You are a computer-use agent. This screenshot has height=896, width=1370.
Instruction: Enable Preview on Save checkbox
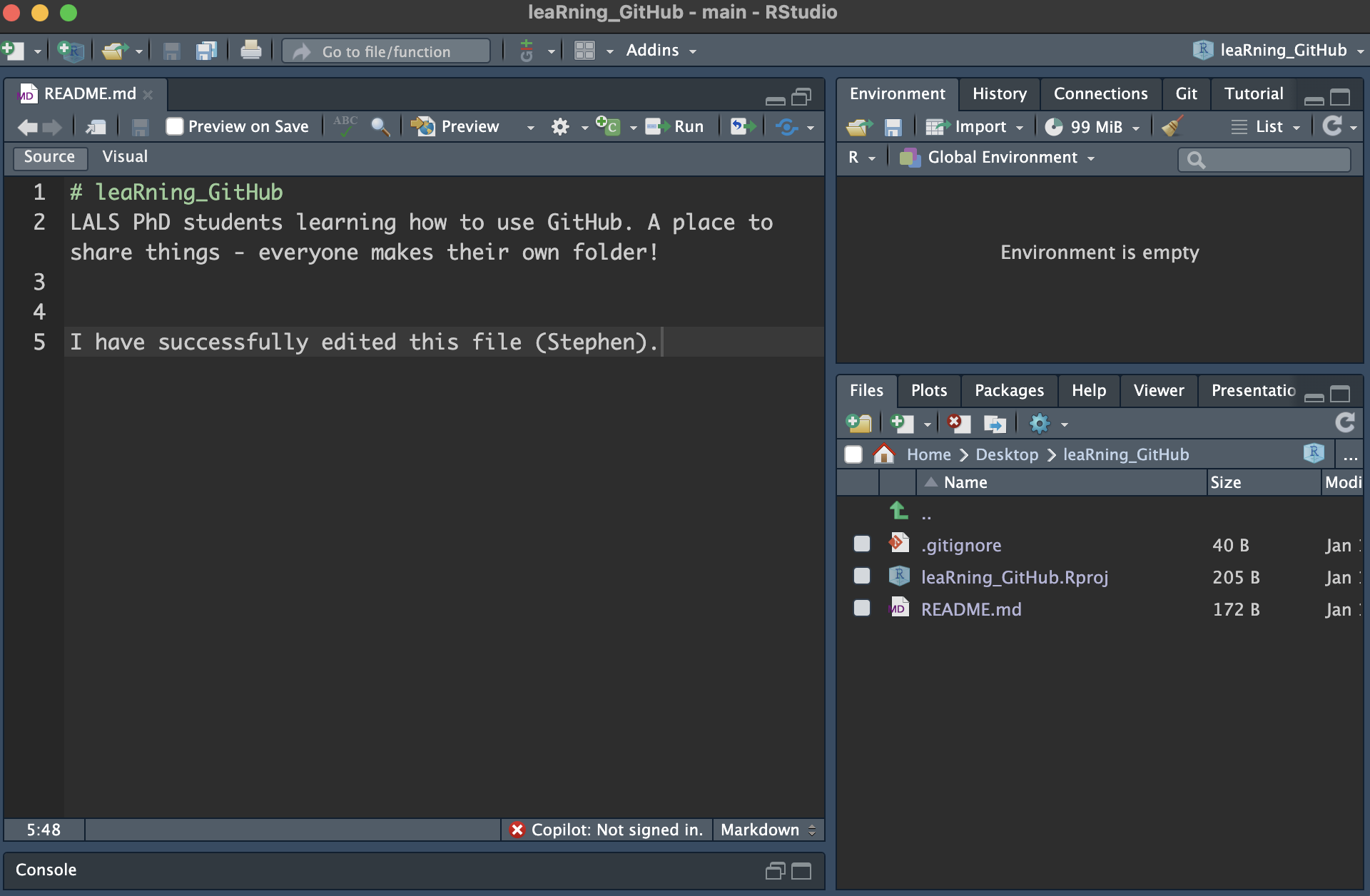tap(175, 126)
